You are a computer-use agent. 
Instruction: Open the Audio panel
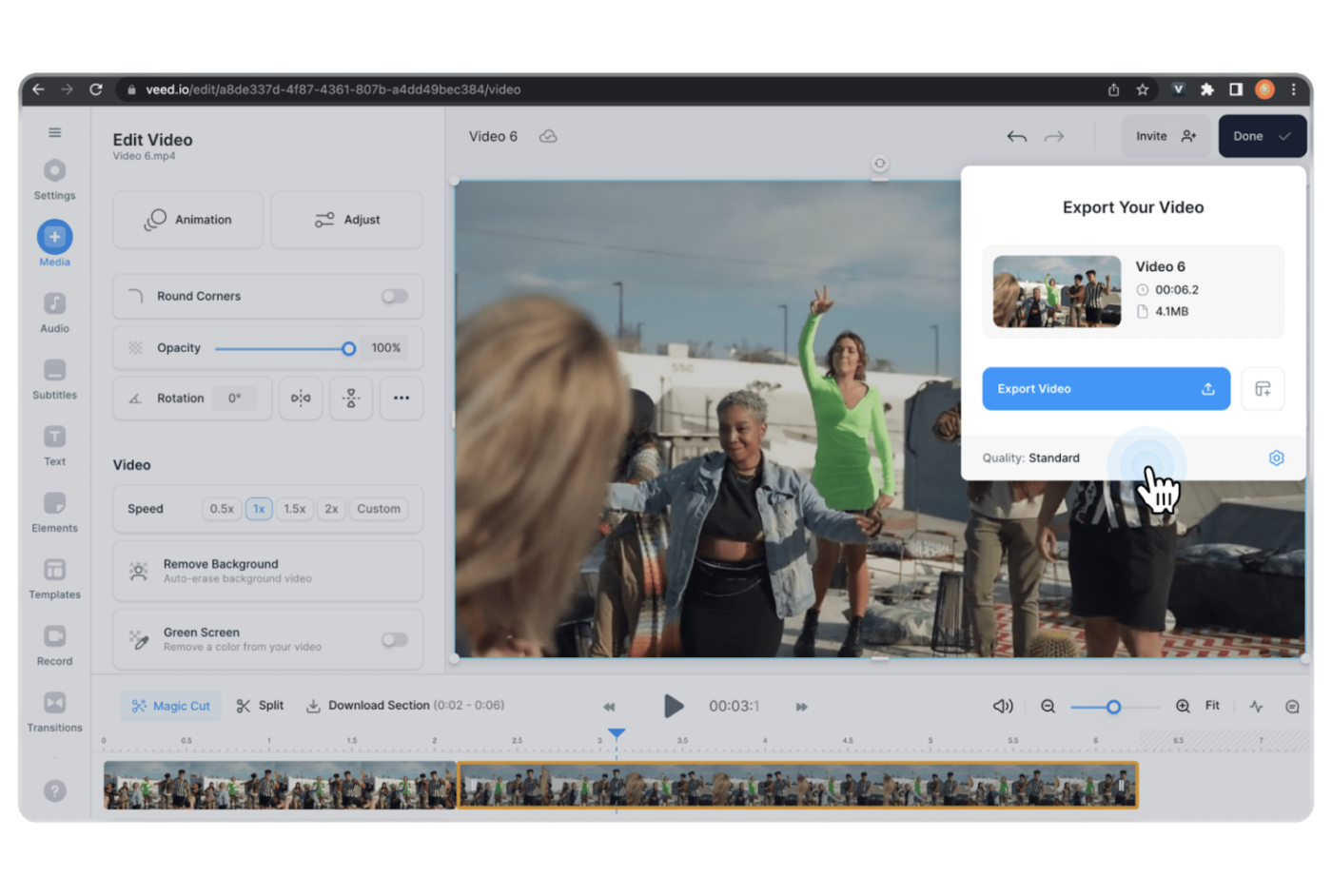(54, 313)
